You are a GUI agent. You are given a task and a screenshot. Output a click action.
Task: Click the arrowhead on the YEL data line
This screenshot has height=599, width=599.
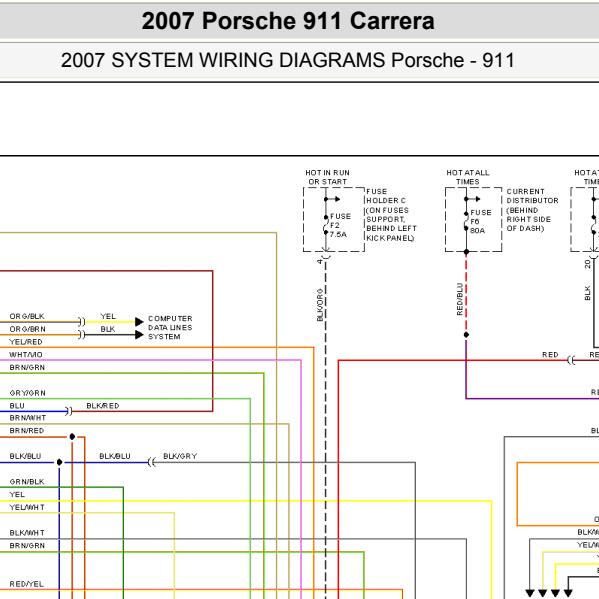click(x=139, y=322)
